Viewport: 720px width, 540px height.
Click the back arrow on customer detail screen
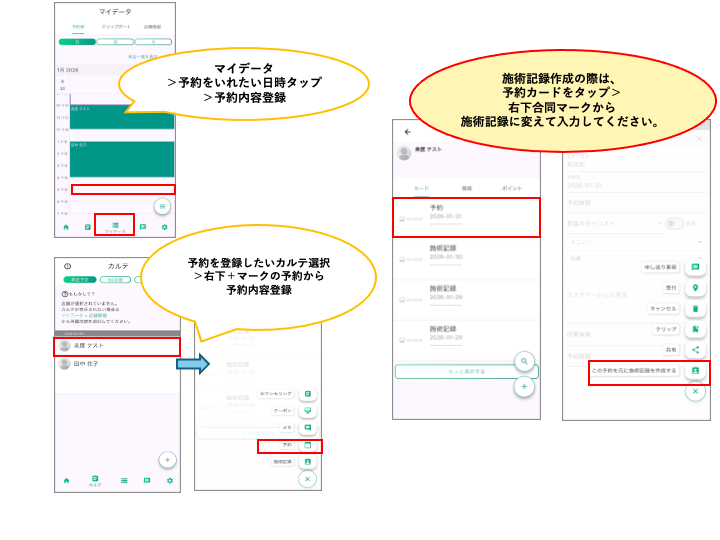pos(407,132)
